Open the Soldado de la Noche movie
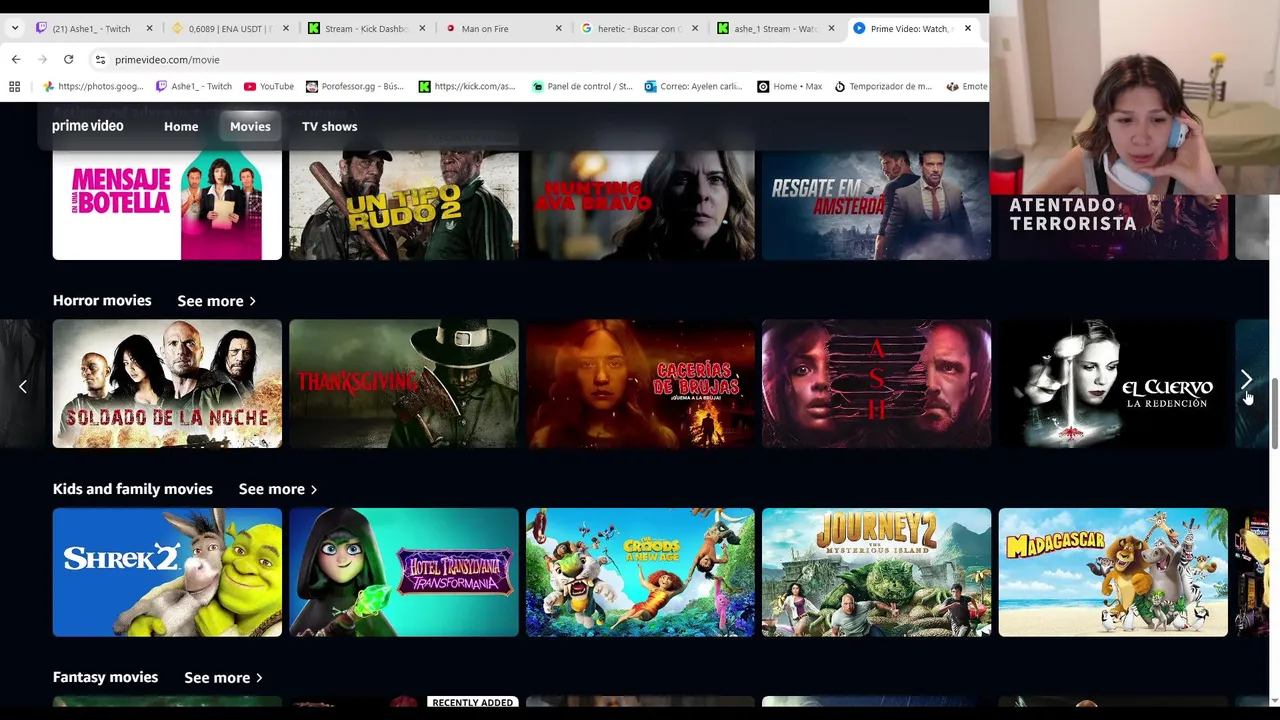1280x720 pixels. [167, 384]
